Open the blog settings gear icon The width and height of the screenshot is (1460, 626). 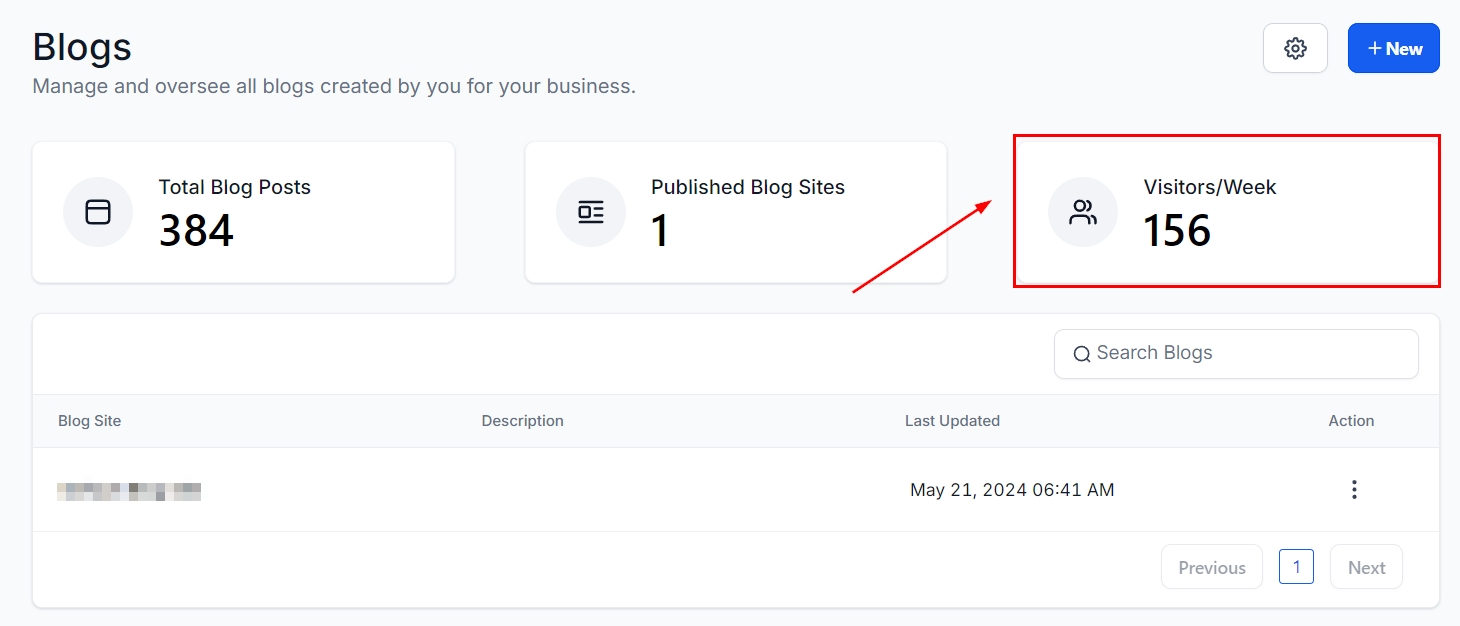pos(1295,48)
